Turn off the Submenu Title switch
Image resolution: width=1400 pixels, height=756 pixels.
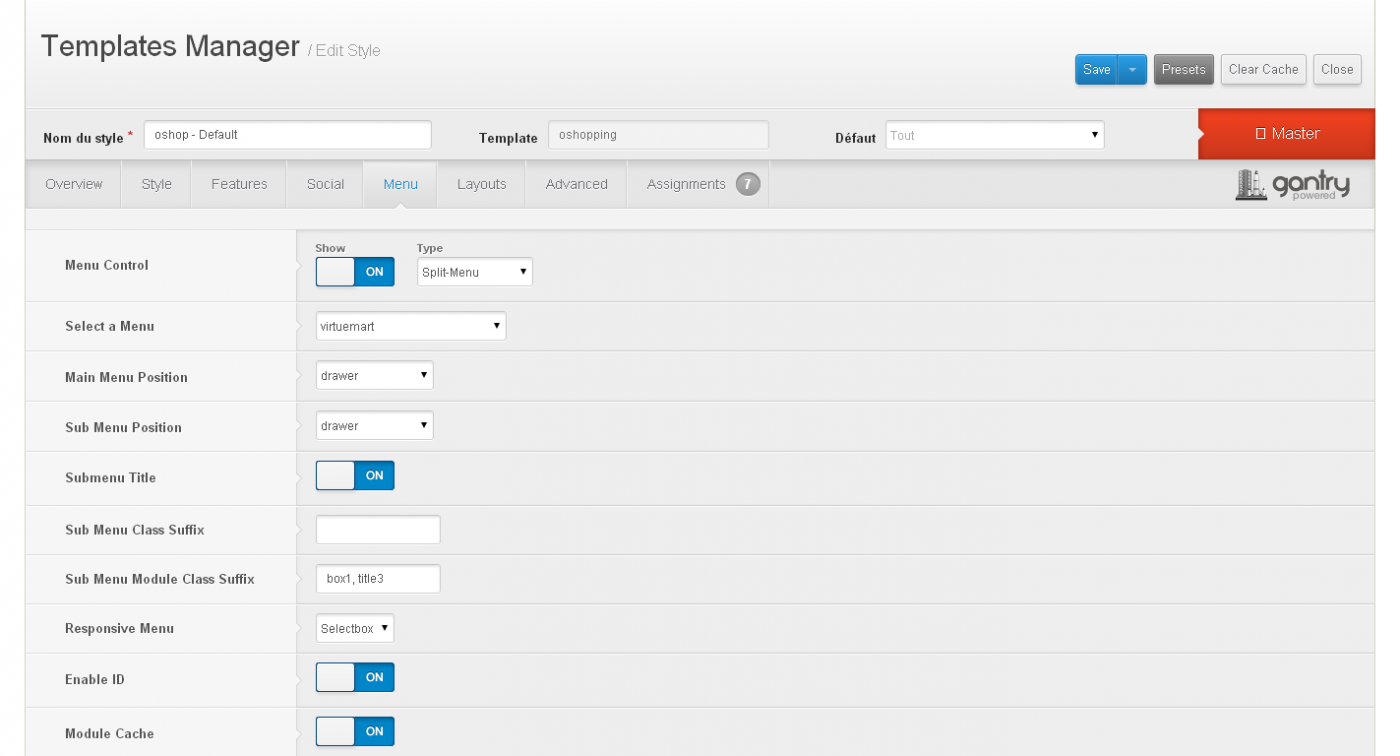(x=355, y=476)
